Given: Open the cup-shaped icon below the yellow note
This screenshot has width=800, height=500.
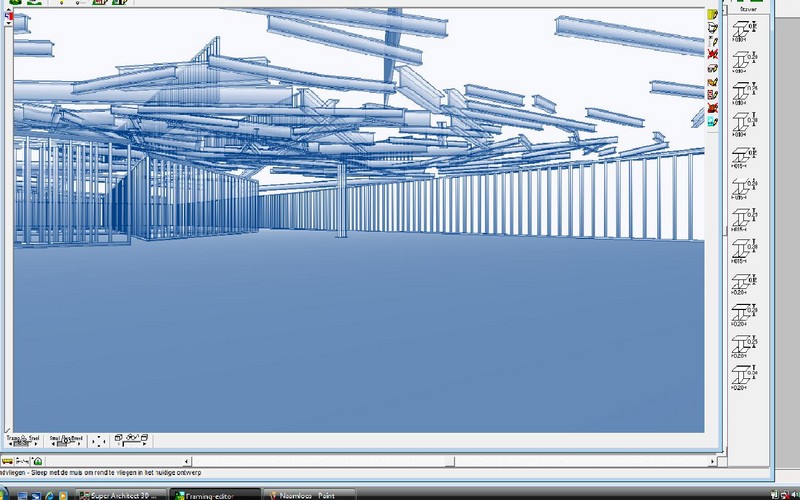Looking at the screenshot, I should 713,28.
